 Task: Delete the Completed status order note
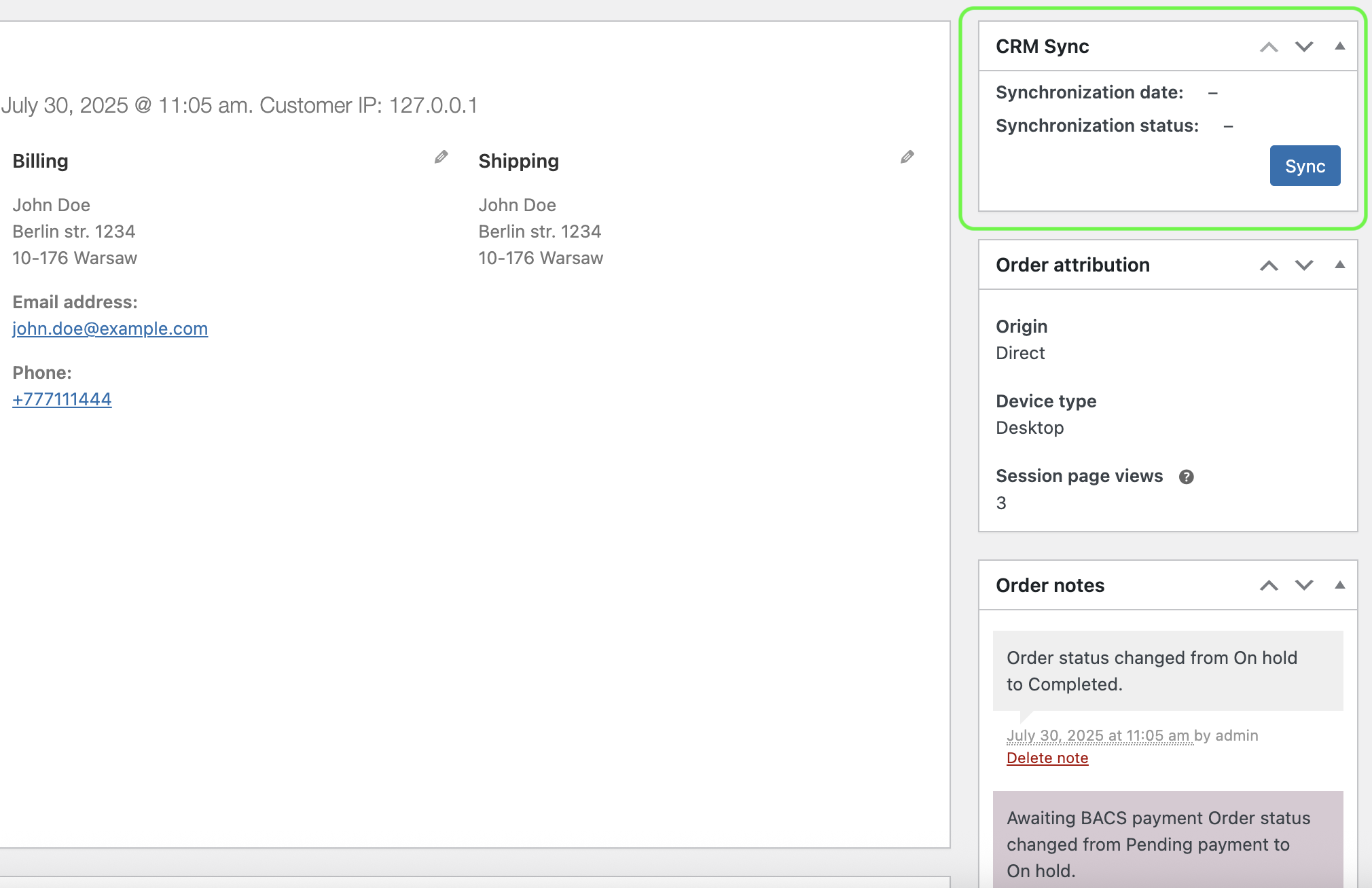1047,758
